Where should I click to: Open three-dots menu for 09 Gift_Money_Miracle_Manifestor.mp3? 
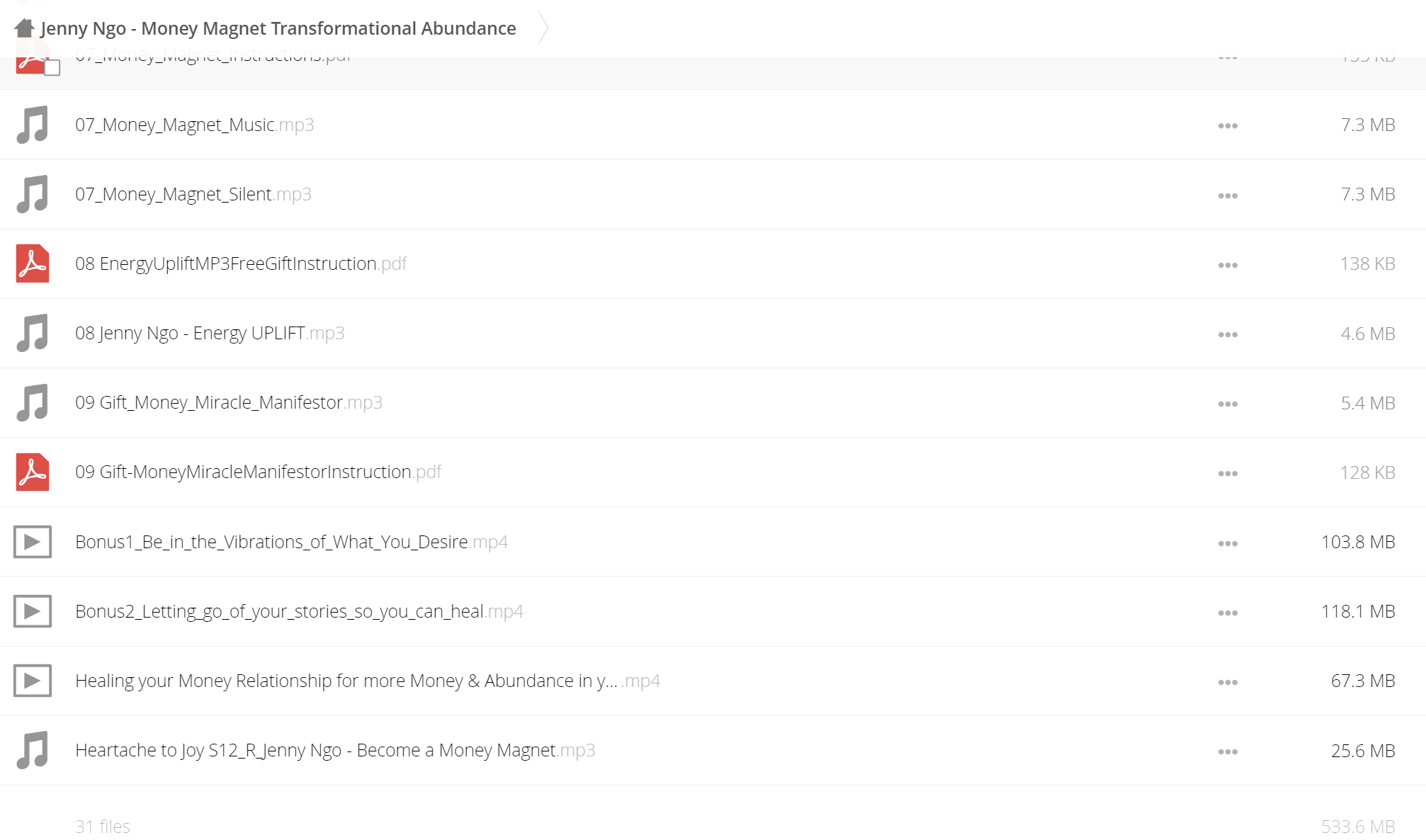click(x=1228, y=404)
